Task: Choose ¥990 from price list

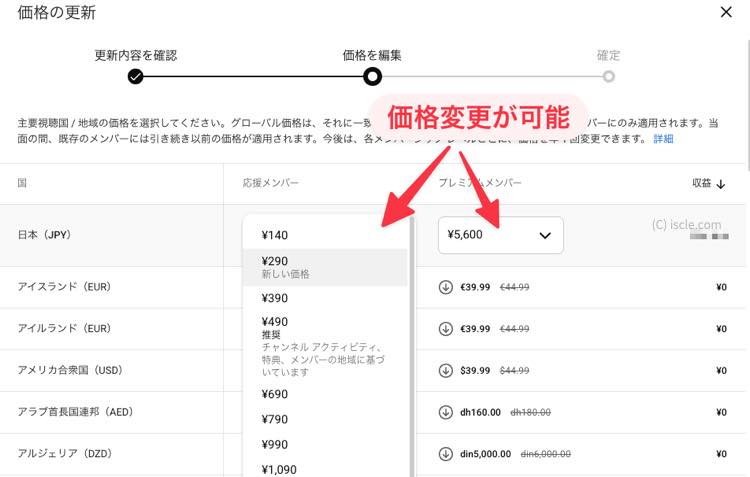Action: tap(325, 444)
